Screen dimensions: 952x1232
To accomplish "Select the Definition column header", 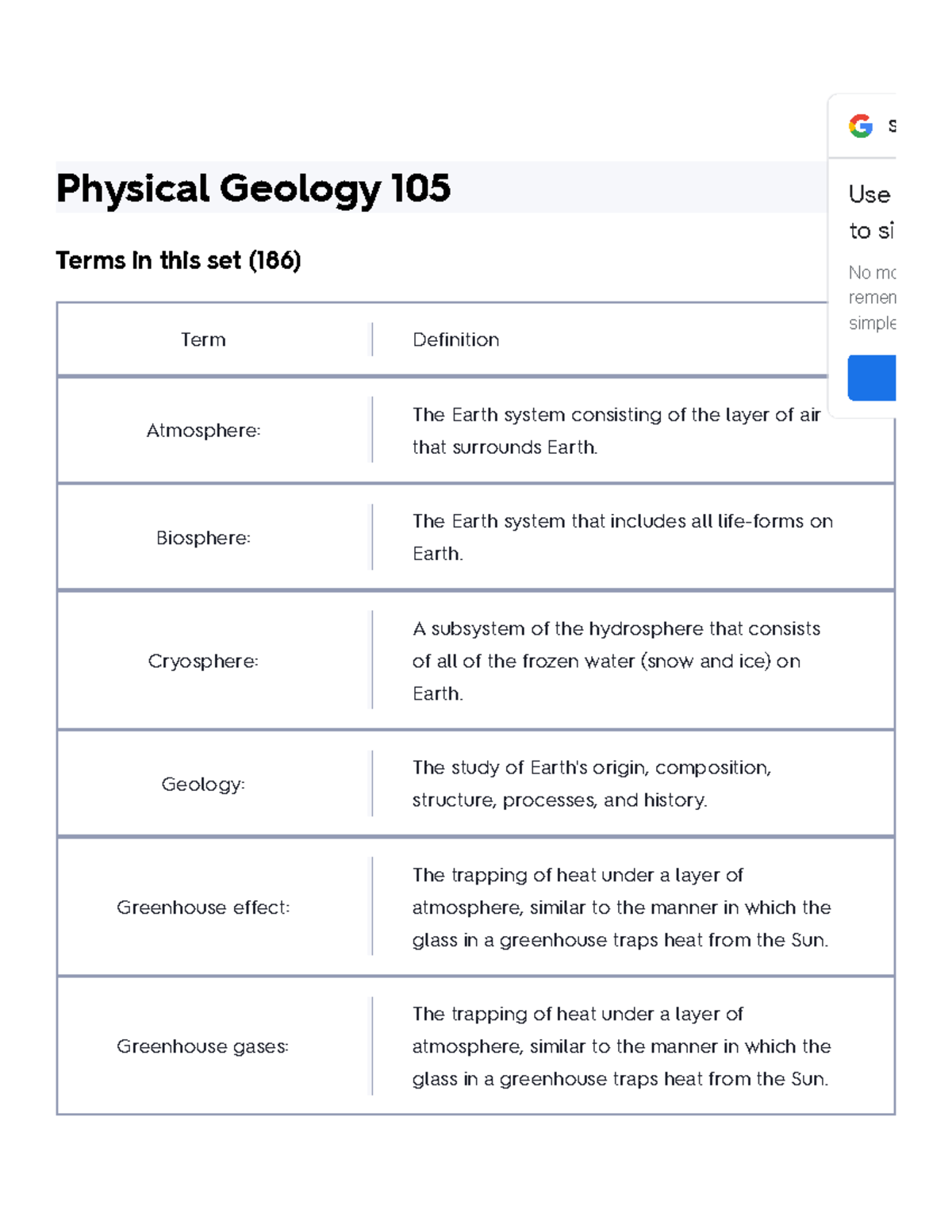I will (x=456, y=340).
